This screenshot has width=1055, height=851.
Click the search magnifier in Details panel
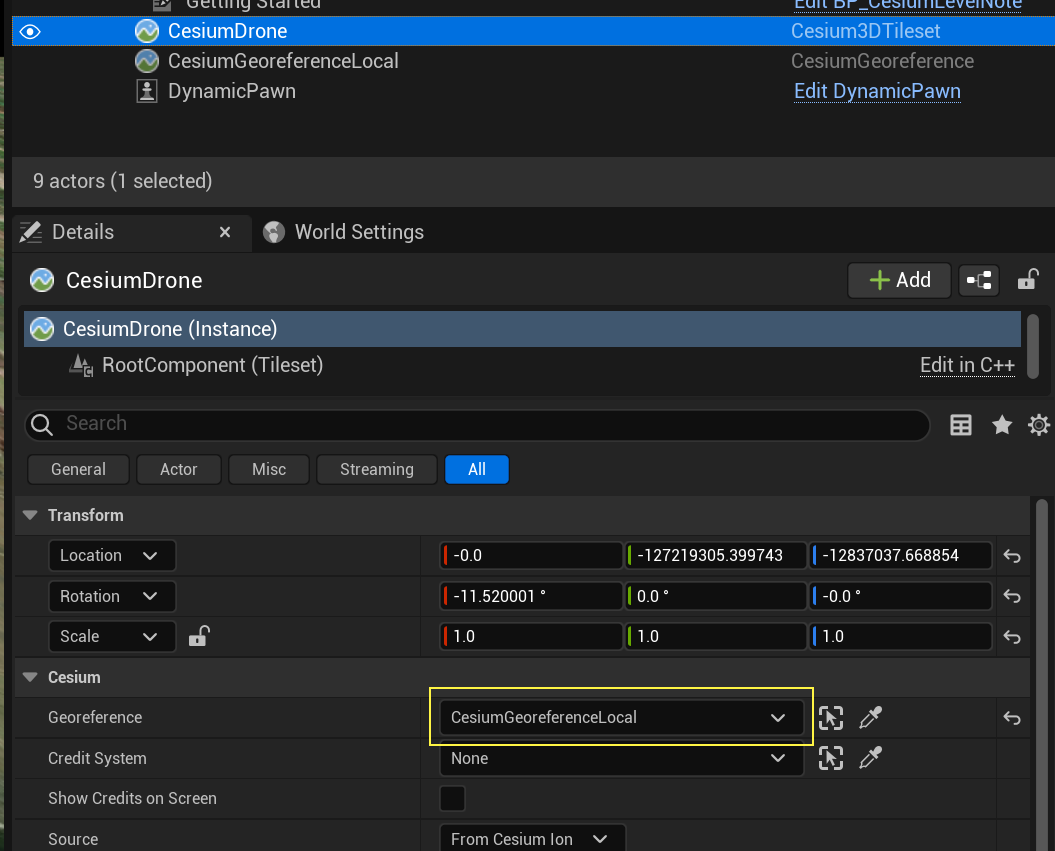41,425
